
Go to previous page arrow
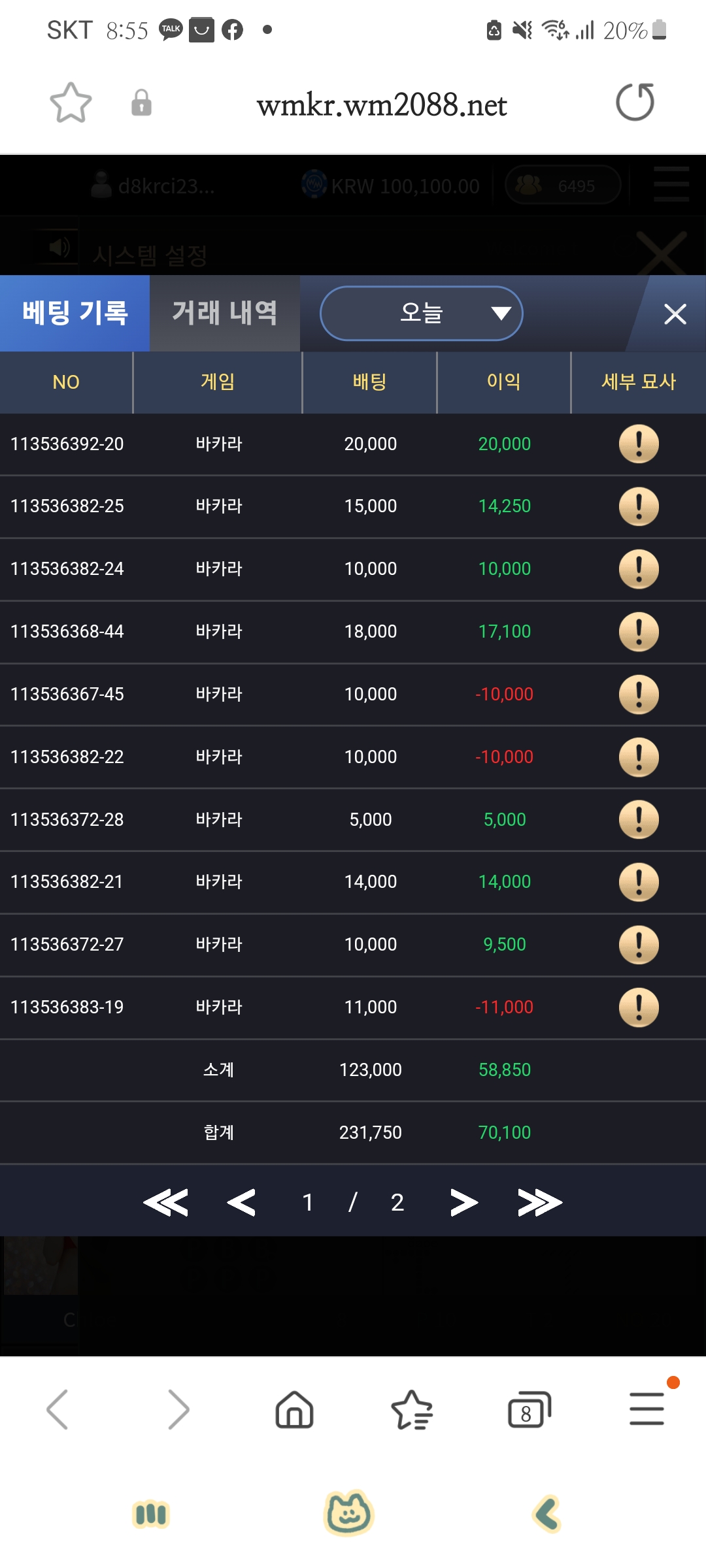coord(241,1202)
